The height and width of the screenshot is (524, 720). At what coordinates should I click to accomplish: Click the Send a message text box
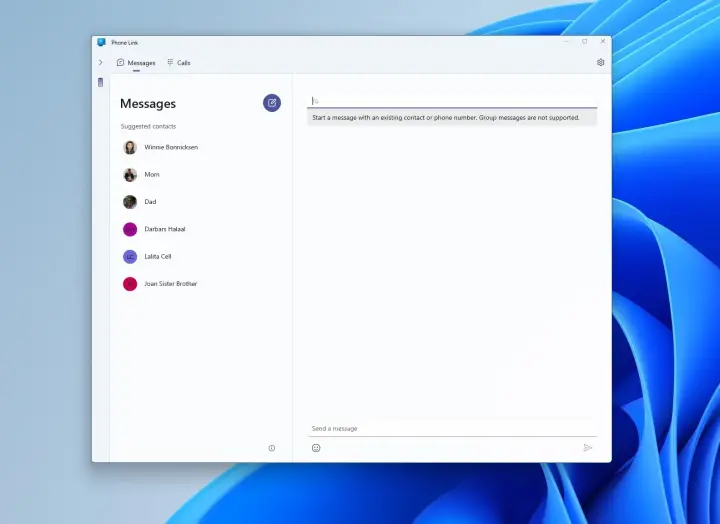click(452, 428)
